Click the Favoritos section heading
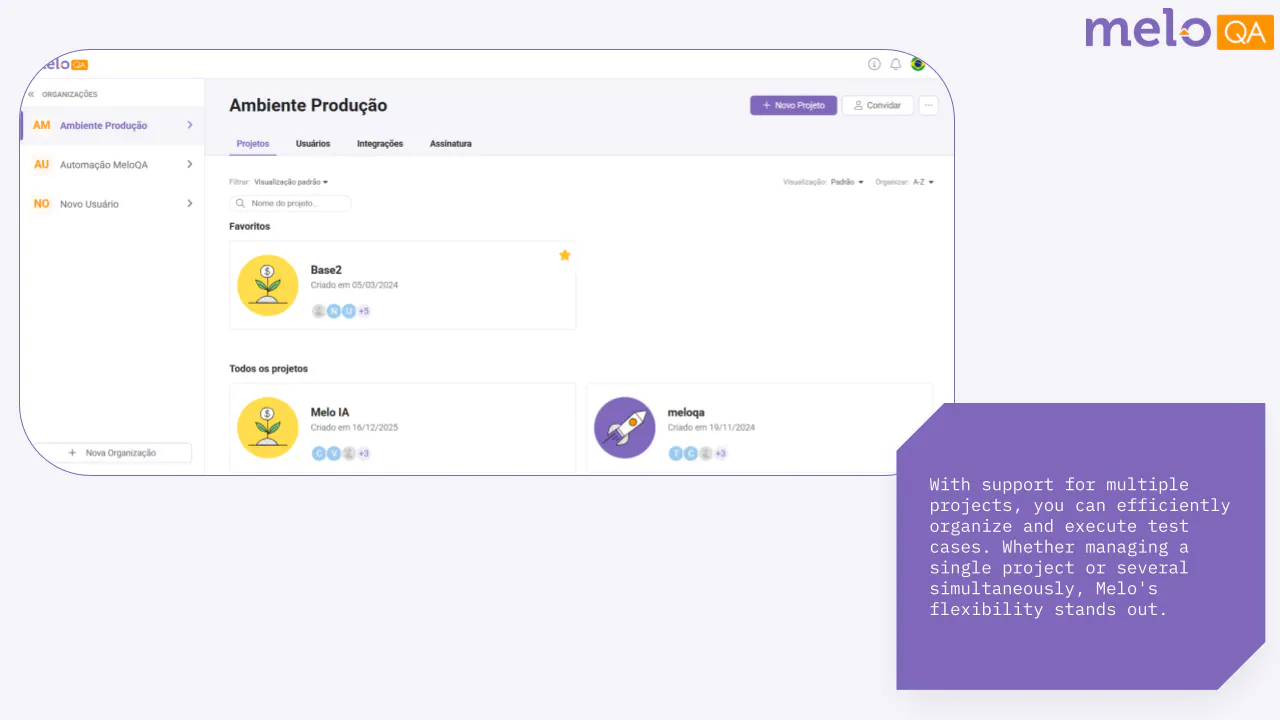 250,226
